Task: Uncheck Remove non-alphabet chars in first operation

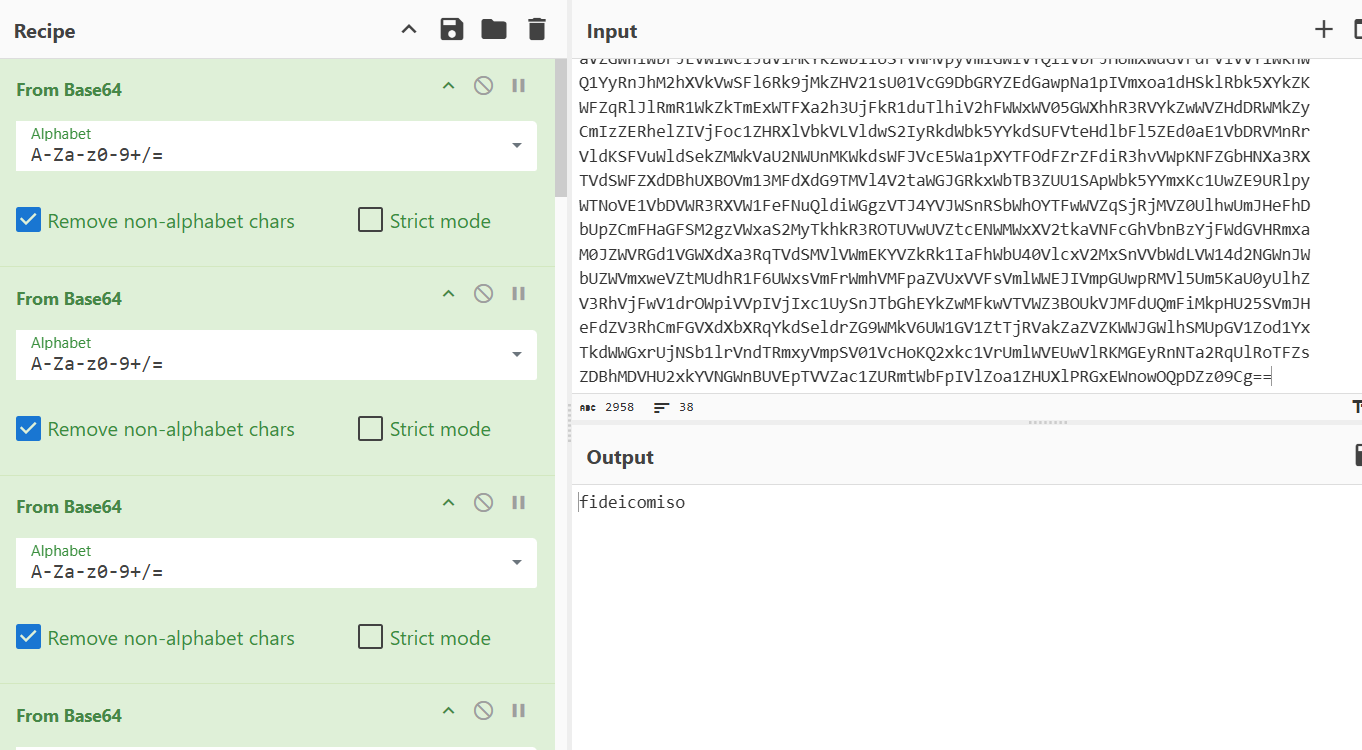Action: (29, 221)
